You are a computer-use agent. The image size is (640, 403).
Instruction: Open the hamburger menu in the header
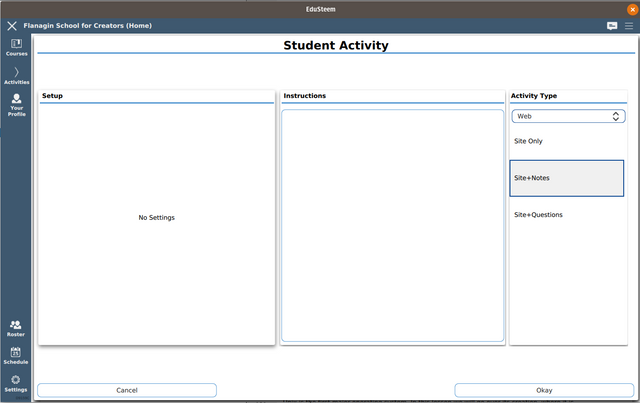(629, 26)
